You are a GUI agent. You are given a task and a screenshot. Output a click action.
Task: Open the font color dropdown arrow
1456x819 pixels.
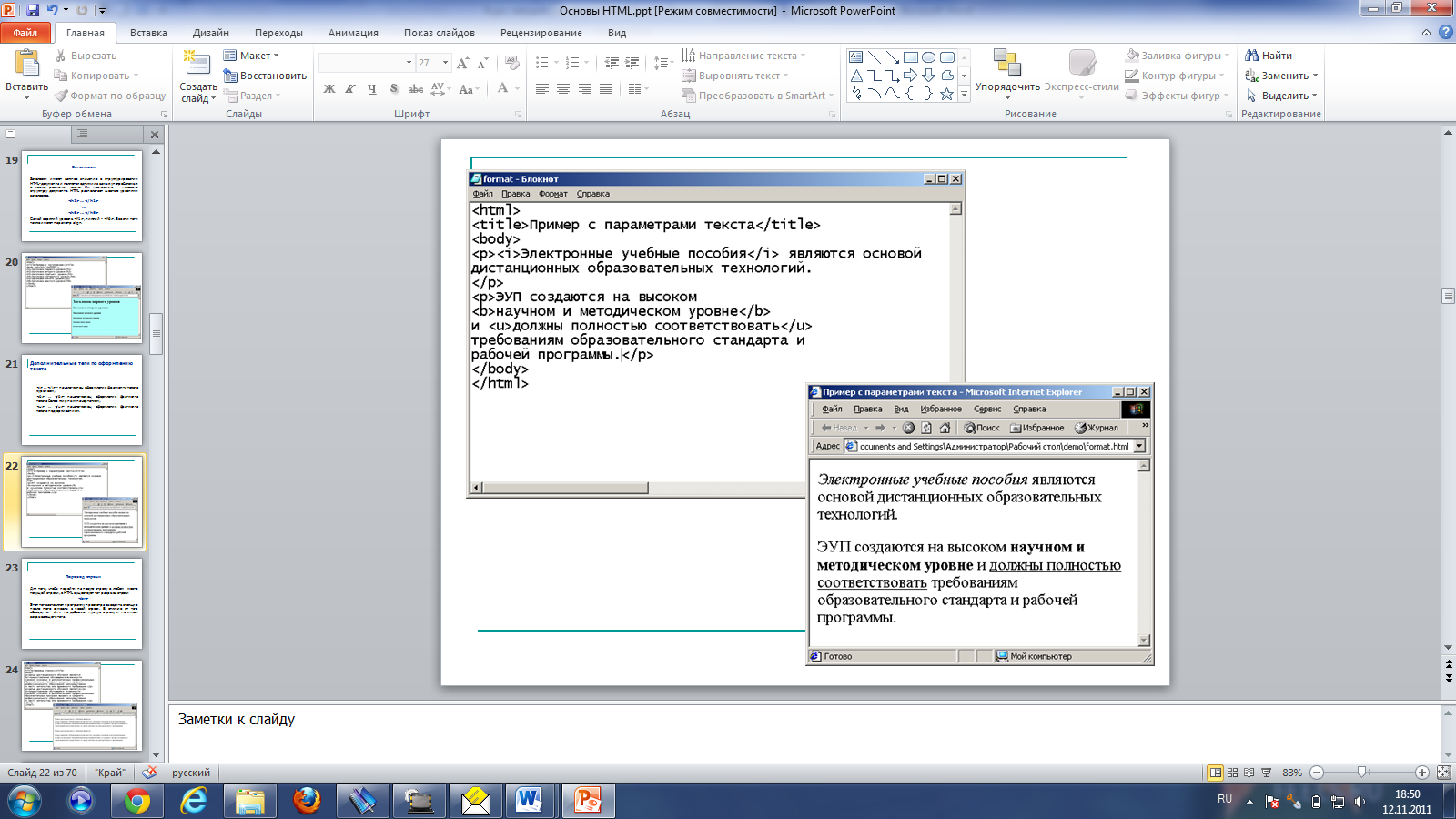(x=518, y=88)
